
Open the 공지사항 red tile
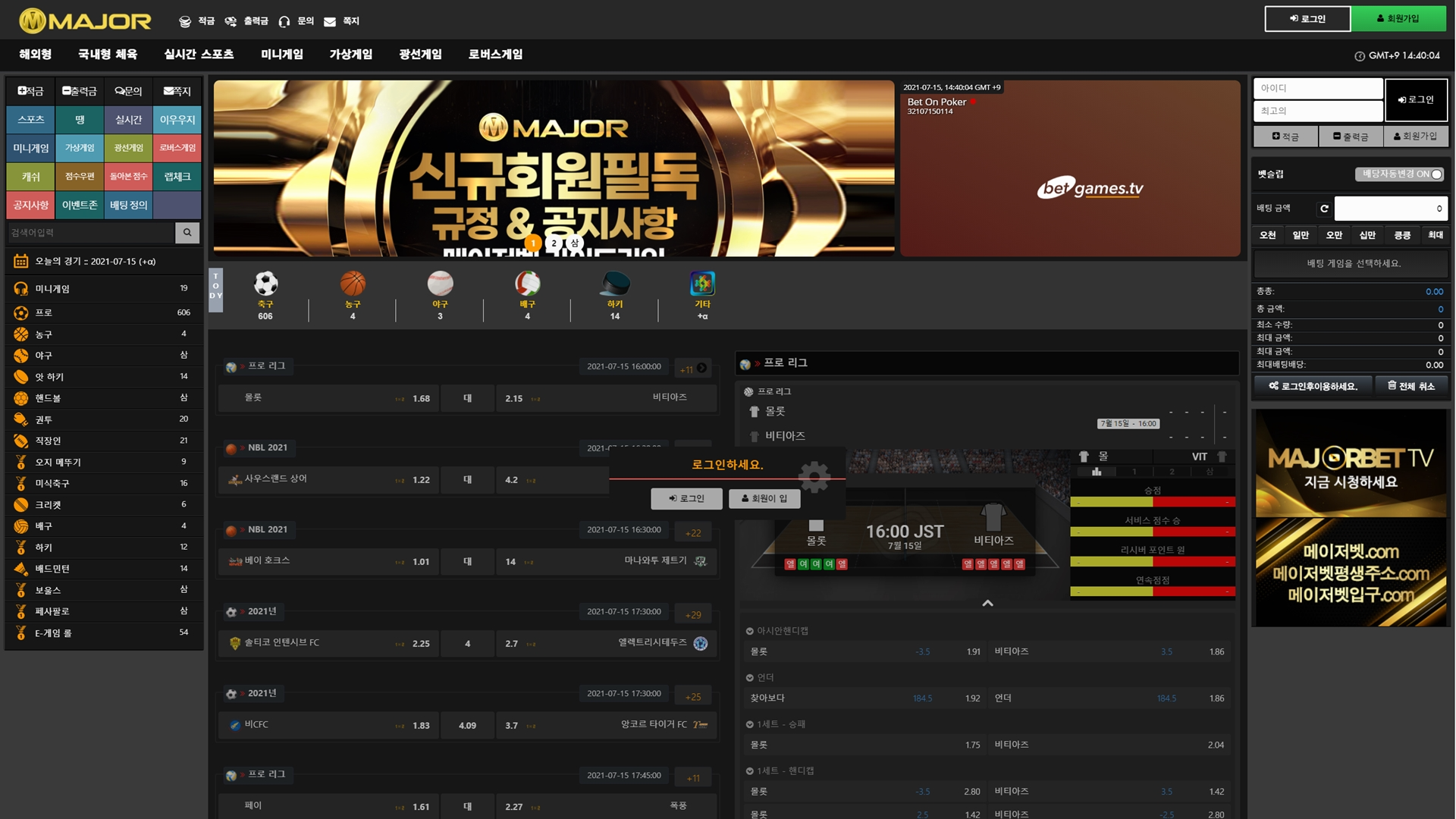pos(31,206)
